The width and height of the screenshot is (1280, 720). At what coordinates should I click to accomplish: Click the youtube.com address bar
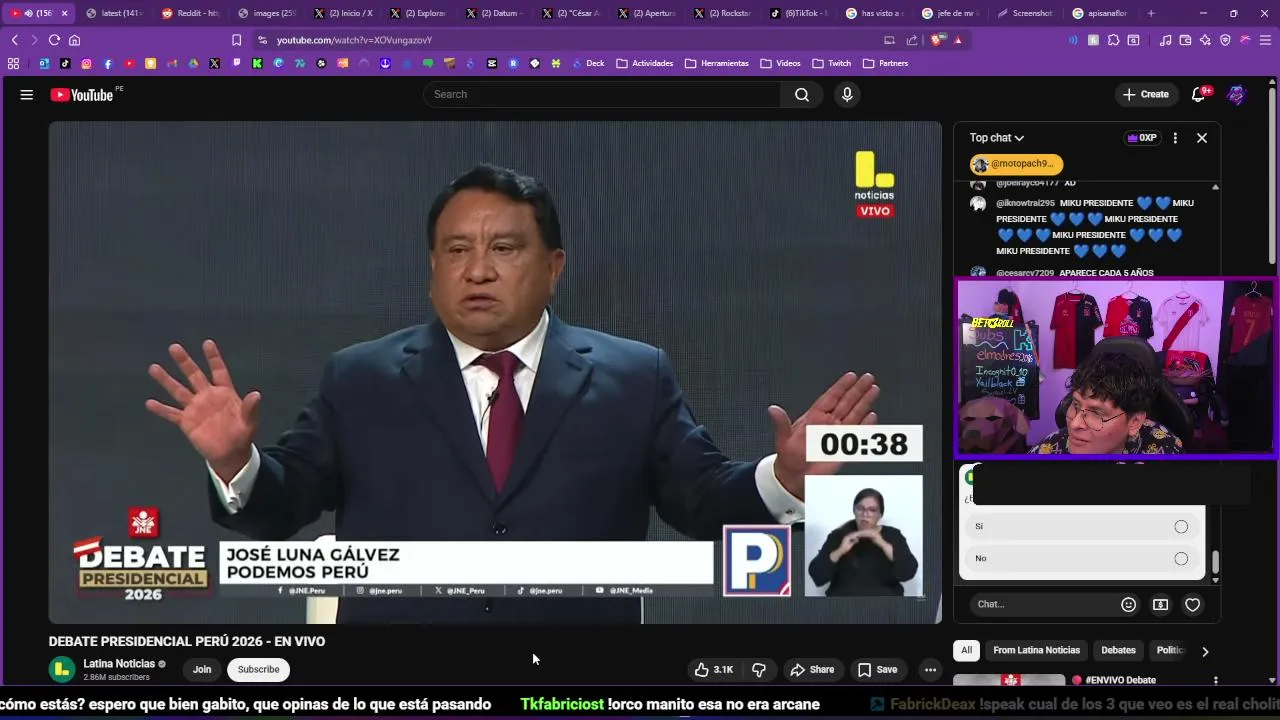click(560, 40)
